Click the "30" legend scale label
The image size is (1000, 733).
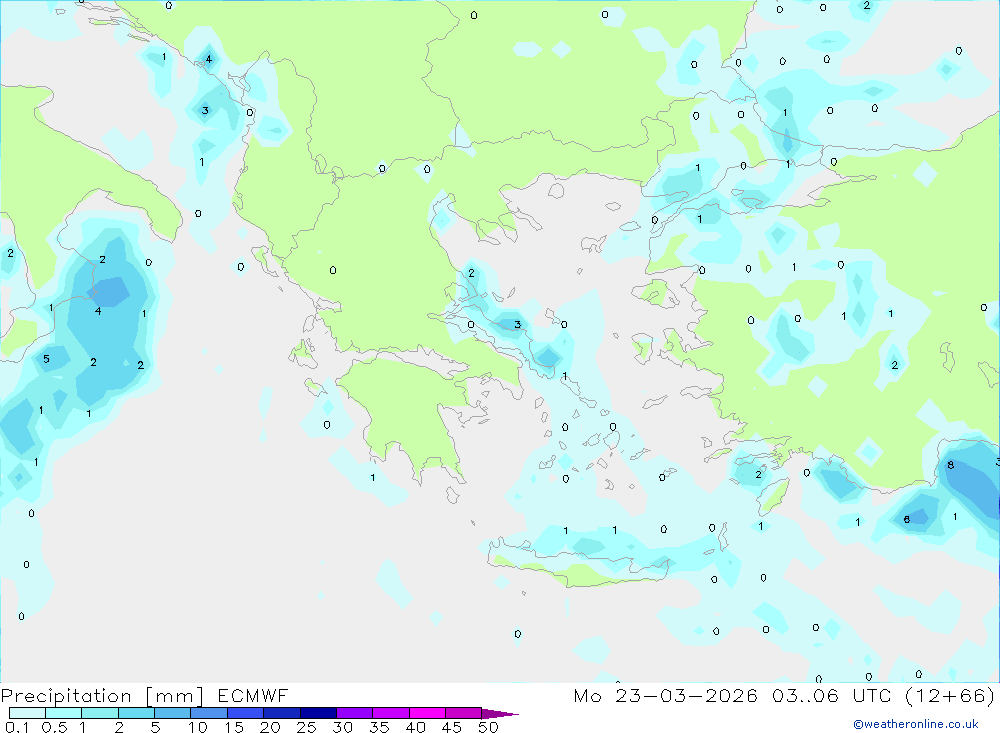pyautogui.click(x=342, y=727)
